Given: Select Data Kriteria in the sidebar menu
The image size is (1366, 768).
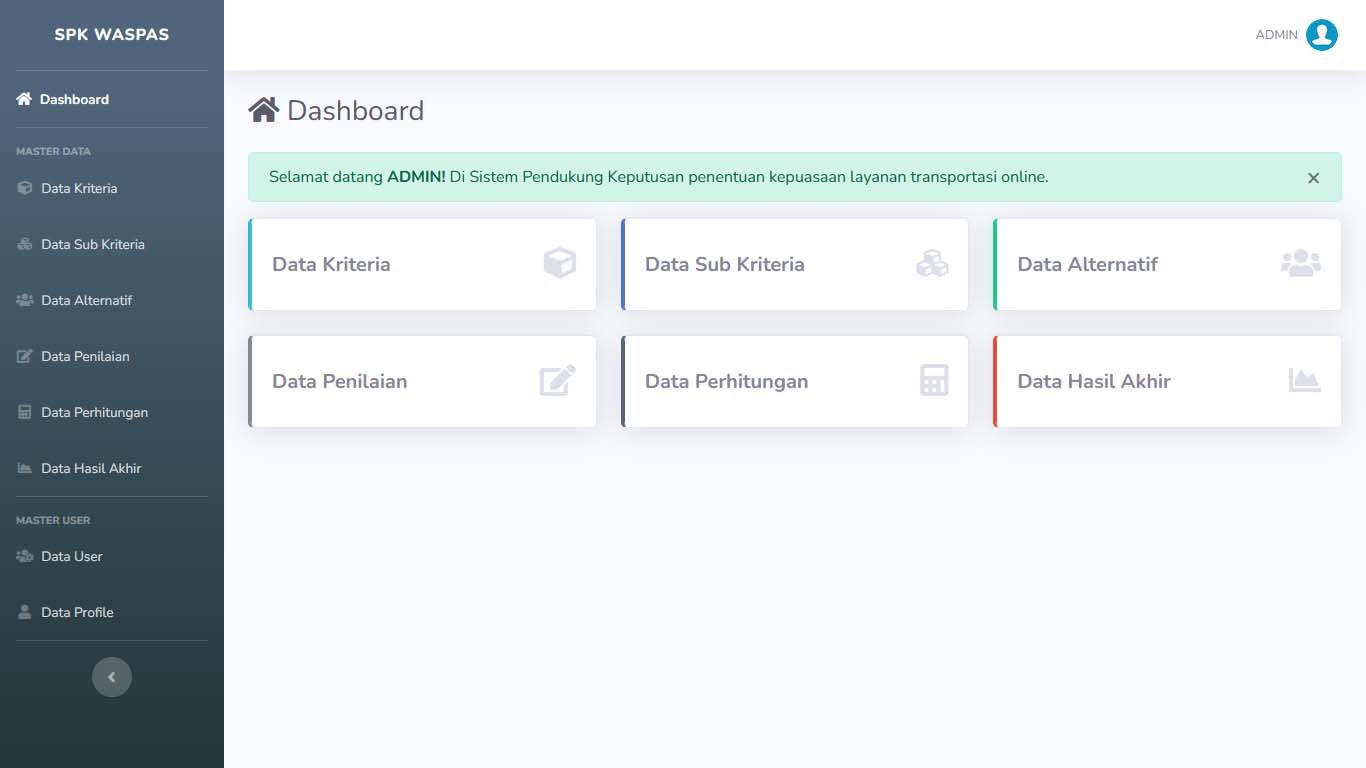Looking at the screenshot, I should point(79,188).
